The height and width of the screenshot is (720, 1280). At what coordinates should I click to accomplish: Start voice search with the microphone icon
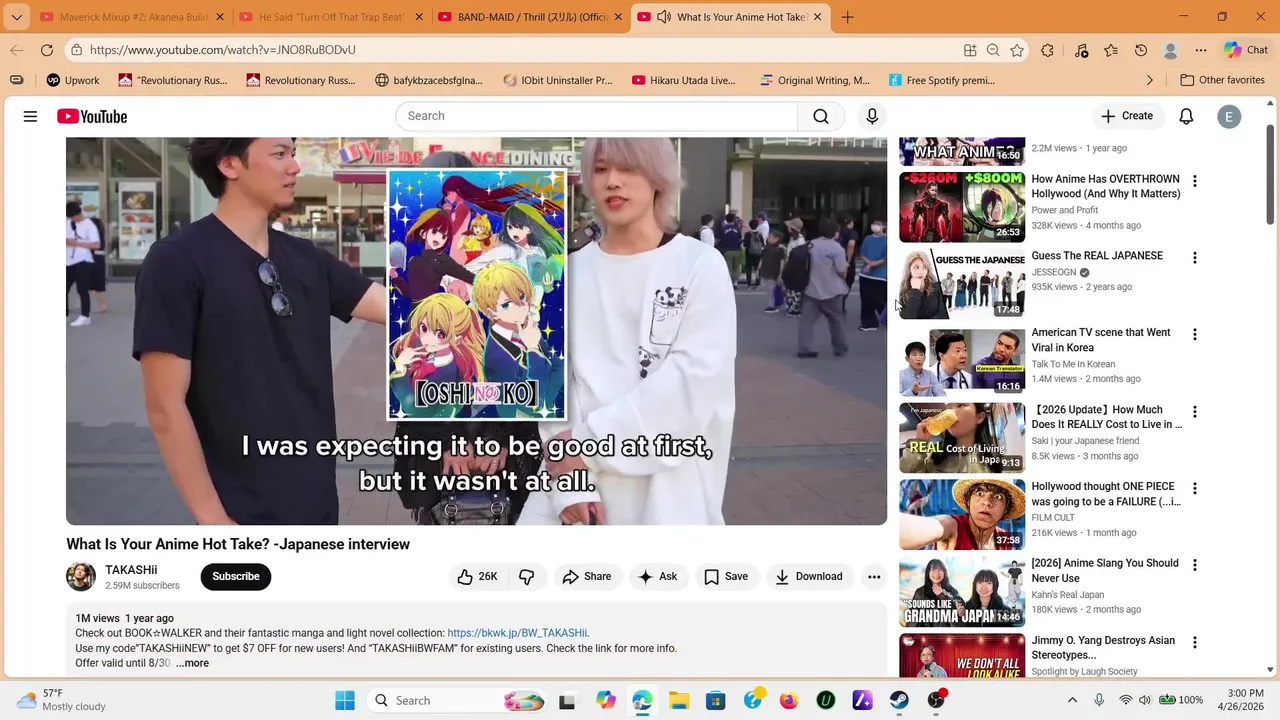pos(872,116)
